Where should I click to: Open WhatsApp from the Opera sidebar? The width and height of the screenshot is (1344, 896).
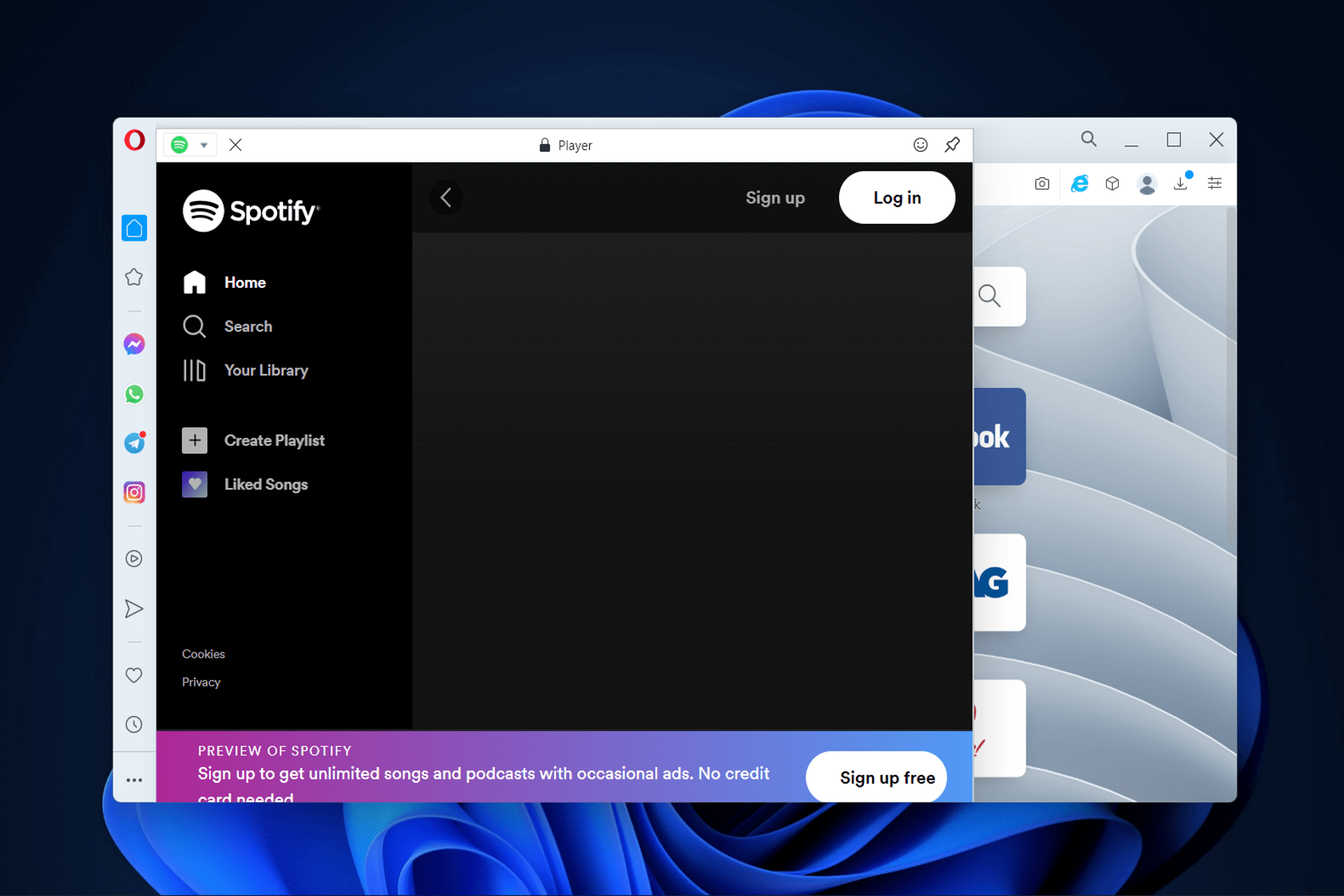pos(134,394)
